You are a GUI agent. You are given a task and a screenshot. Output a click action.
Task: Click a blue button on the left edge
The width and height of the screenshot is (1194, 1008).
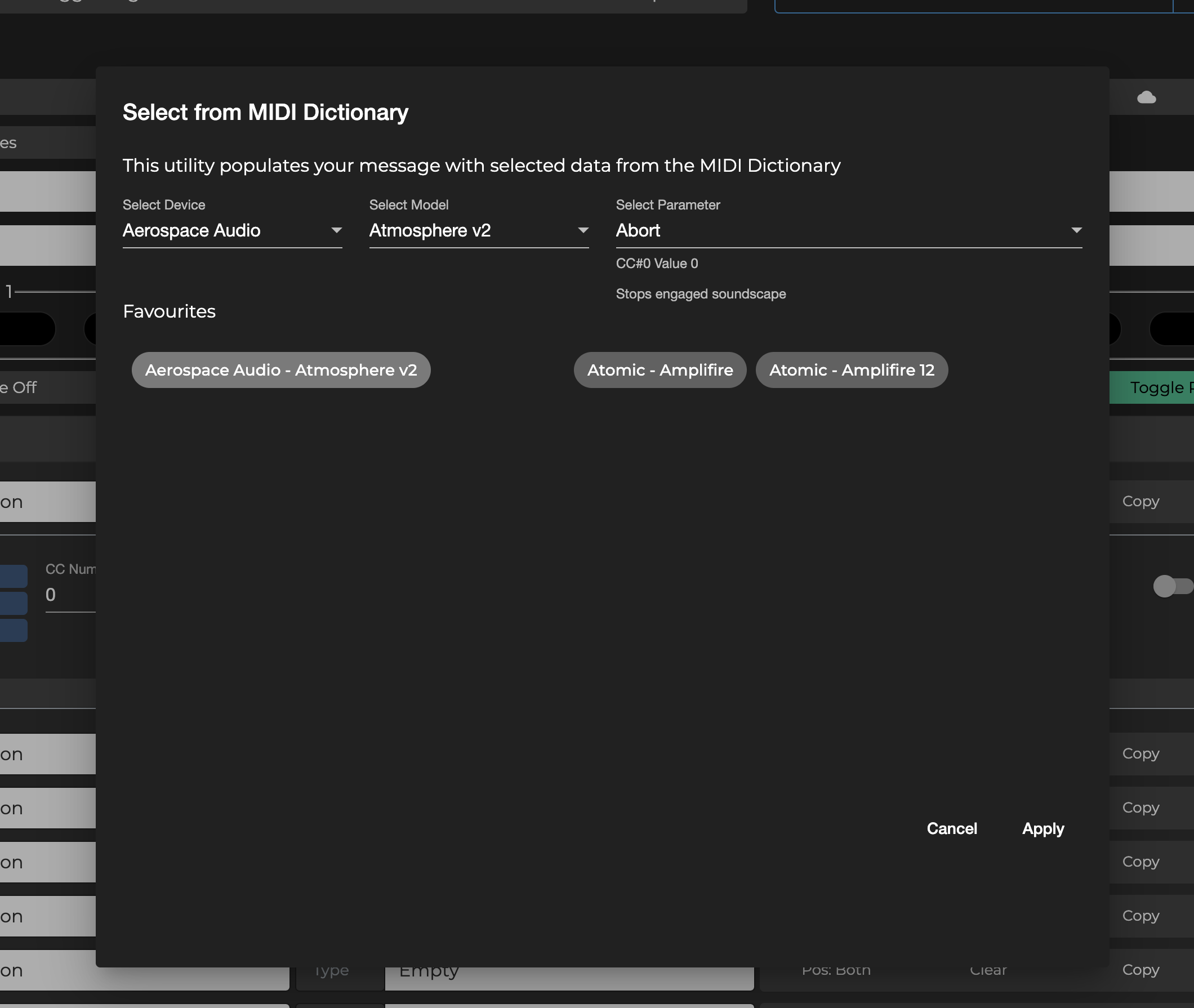[x=14, y=576]
